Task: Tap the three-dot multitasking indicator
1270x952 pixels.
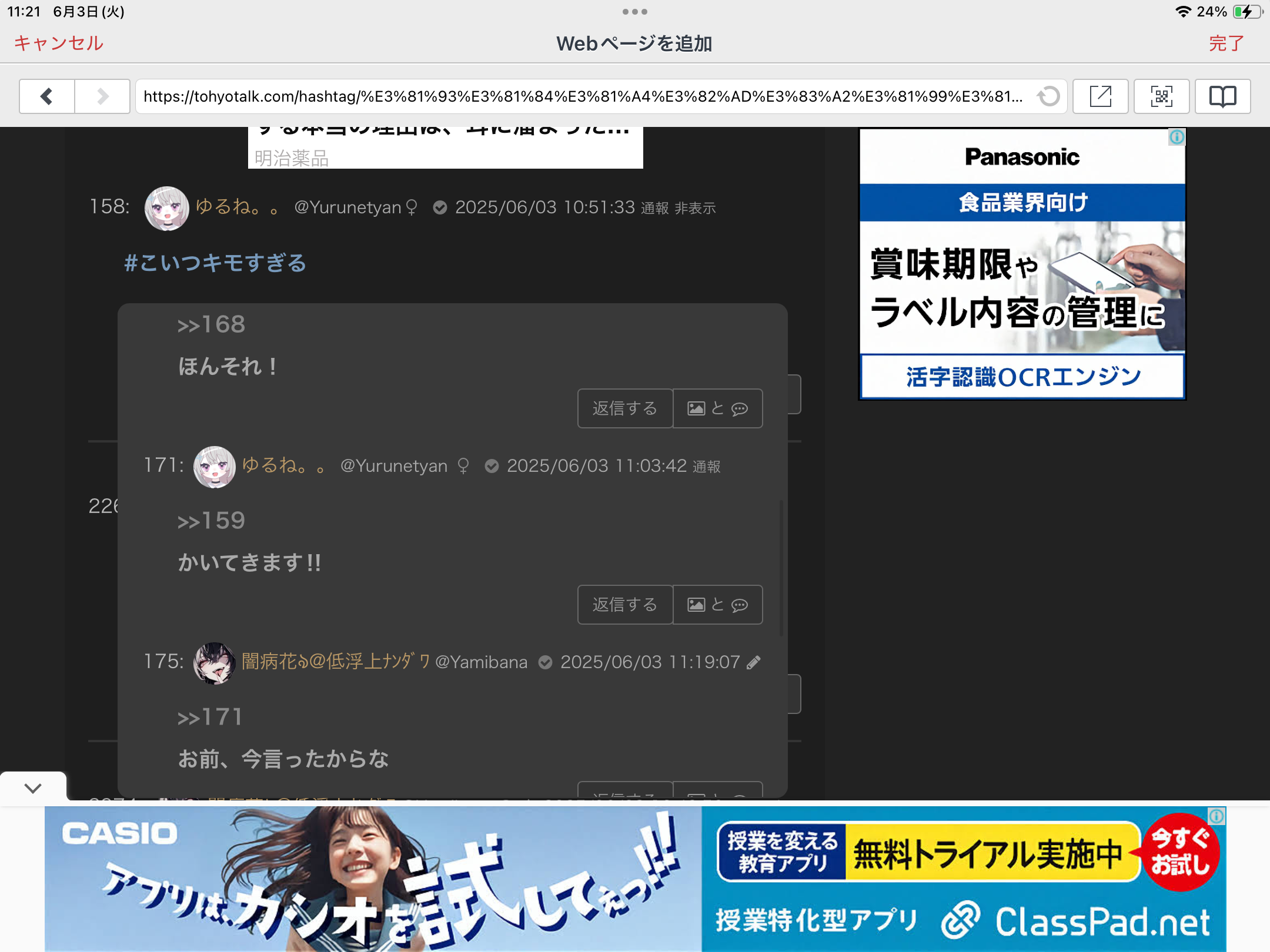Action: (x=635, y=12)
